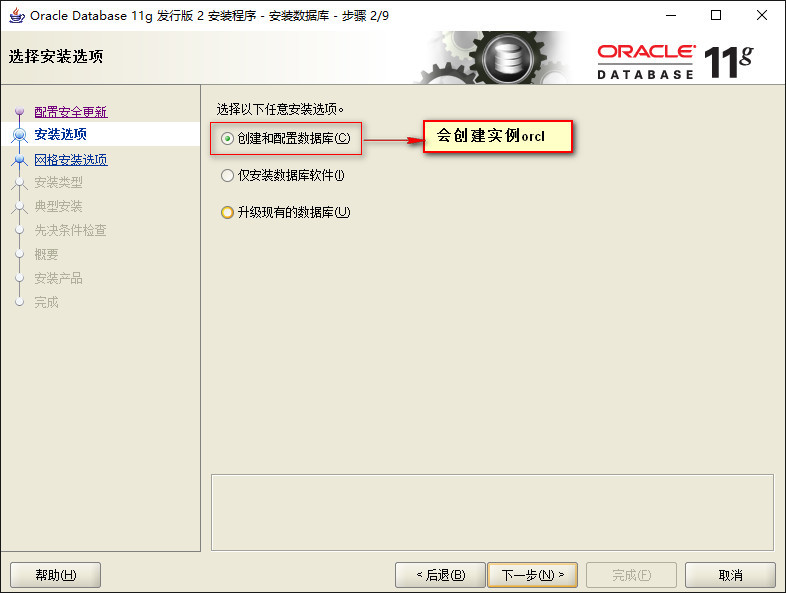Click the 安装选项 current step marker icon
Image resolution: width=786 pixels, height=593 pixels.
[20, 135]
